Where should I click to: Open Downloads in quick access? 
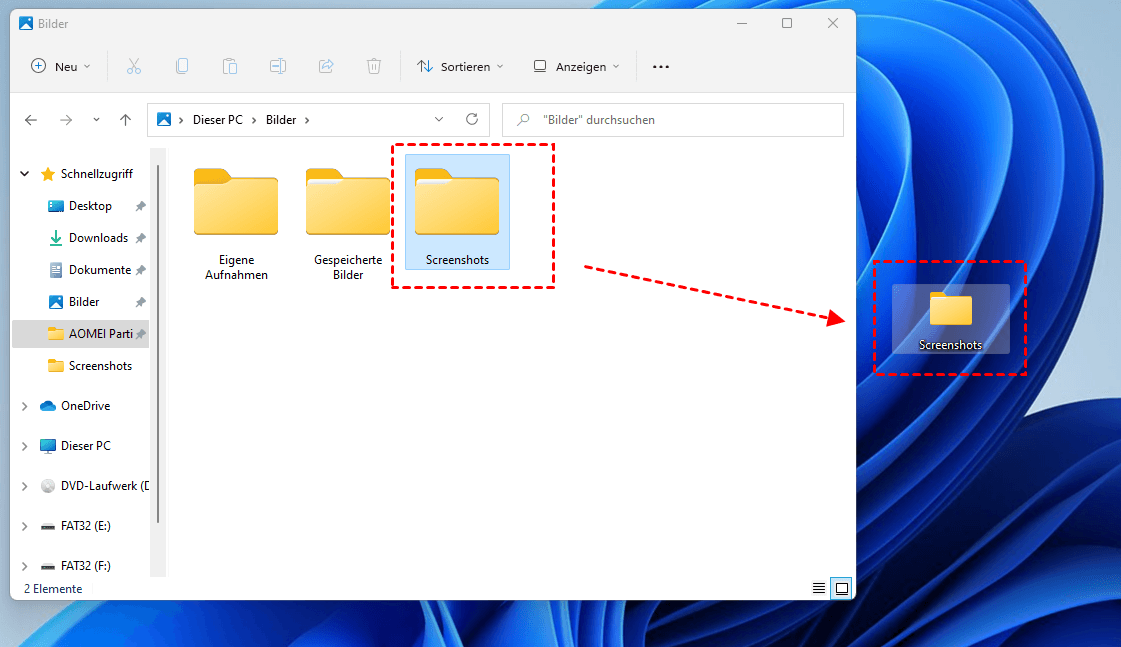point(98,238)
